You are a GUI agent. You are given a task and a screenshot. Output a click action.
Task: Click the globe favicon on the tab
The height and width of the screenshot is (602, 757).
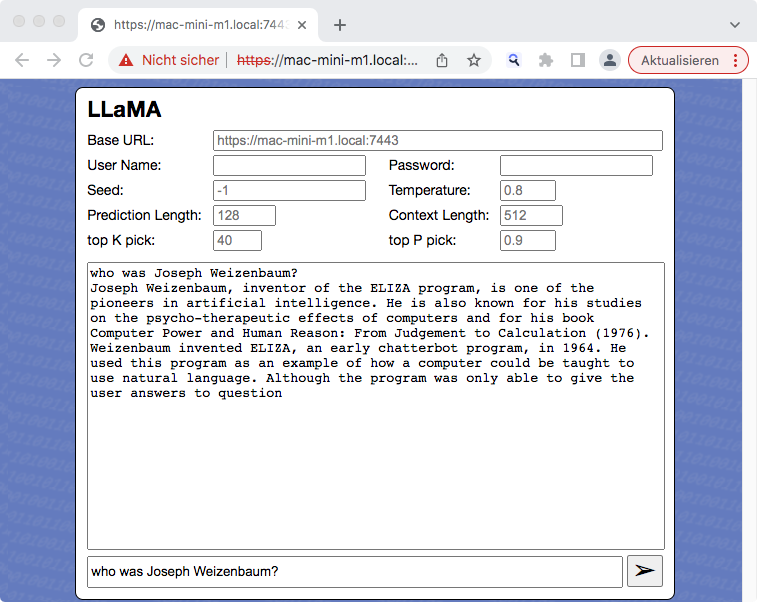click(x=98, y=25)
